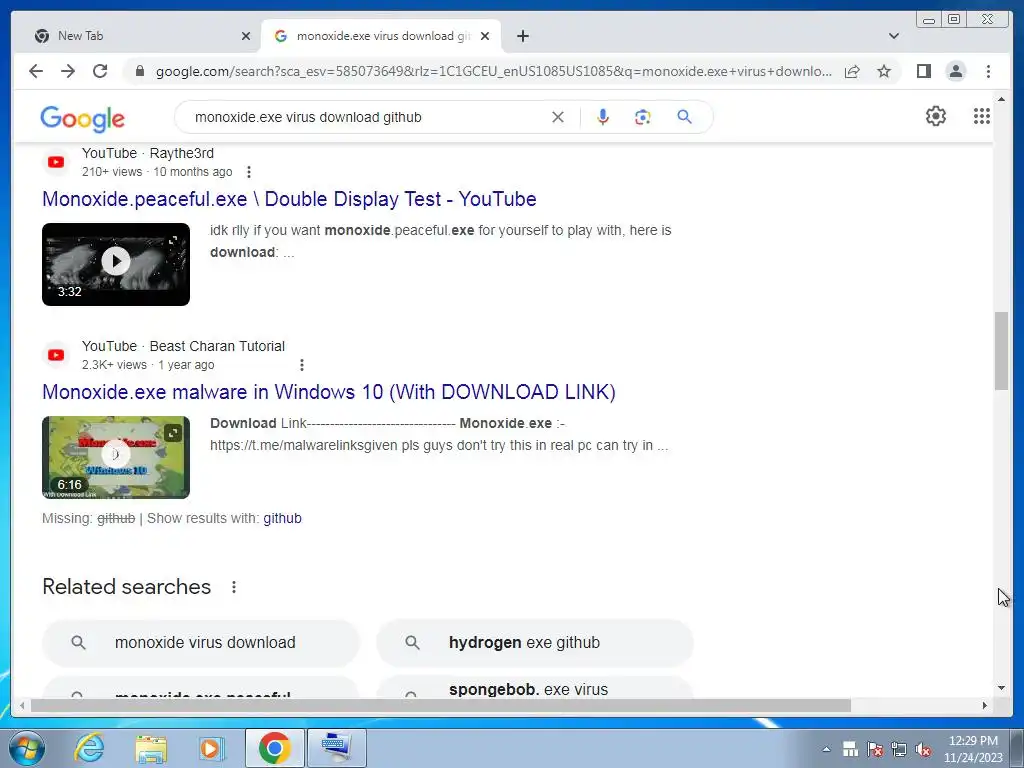Click the horizontal scrollbar left arrow

click(22, 705)
